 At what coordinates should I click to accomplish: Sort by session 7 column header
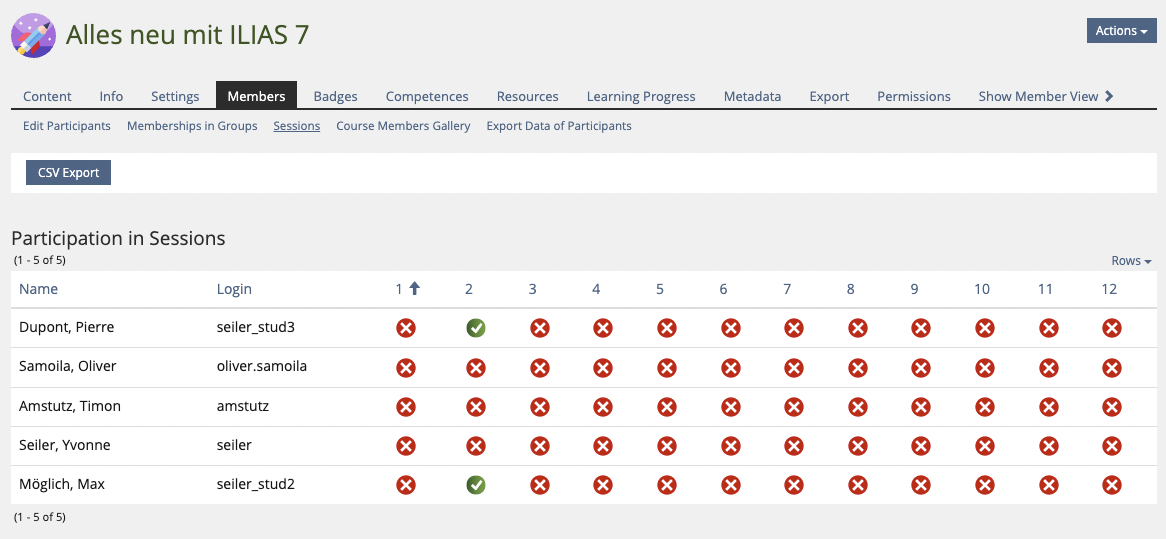[x=787, y=289]
